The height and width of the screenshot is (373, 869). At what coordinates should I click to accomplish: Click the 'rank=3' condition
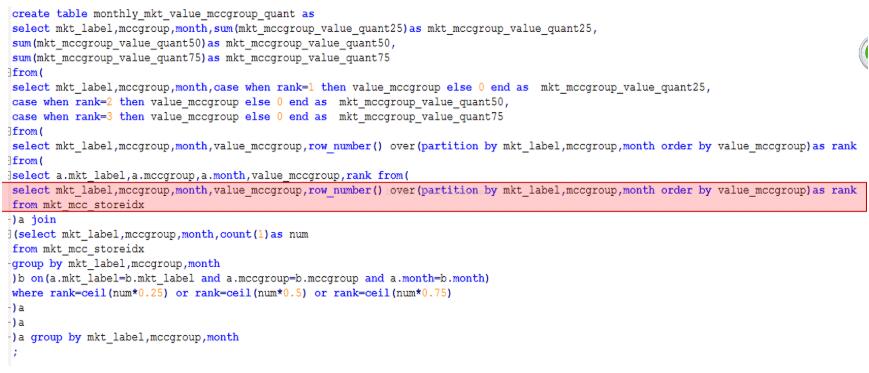click(x=95, y=117)
